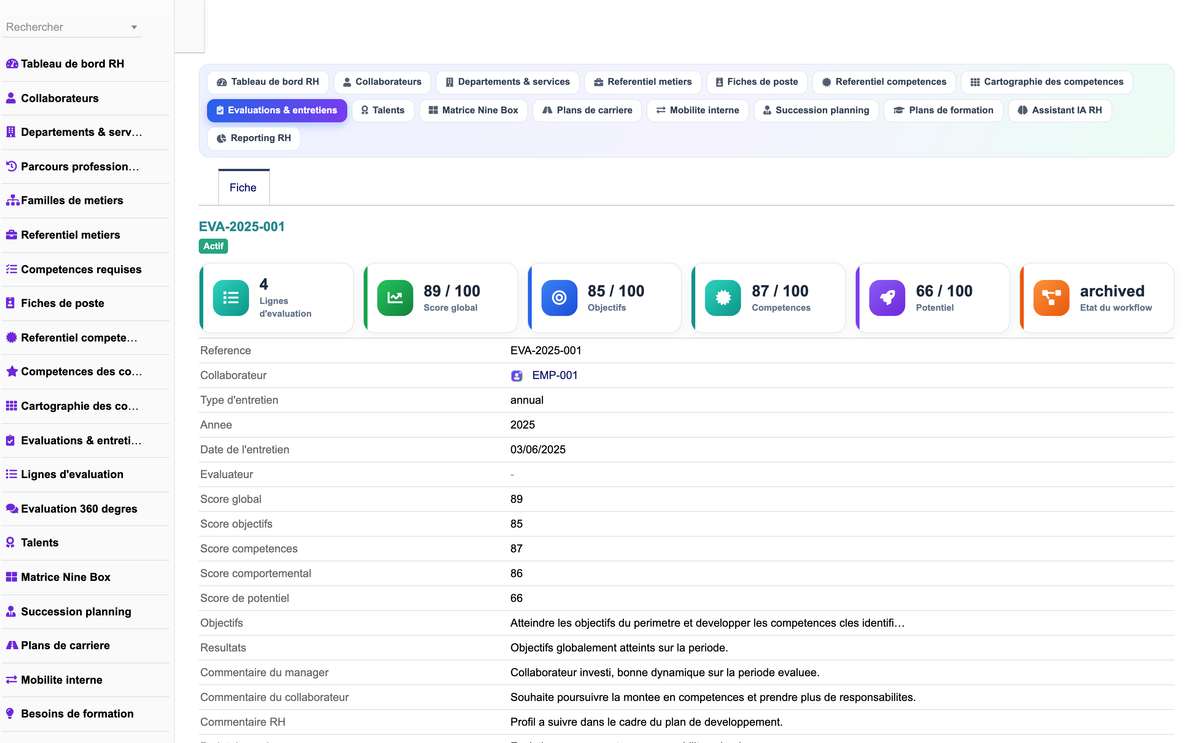1200x743 pixels.
Task: Open Departements & services top navigation pill
Action: coord(508,82)
